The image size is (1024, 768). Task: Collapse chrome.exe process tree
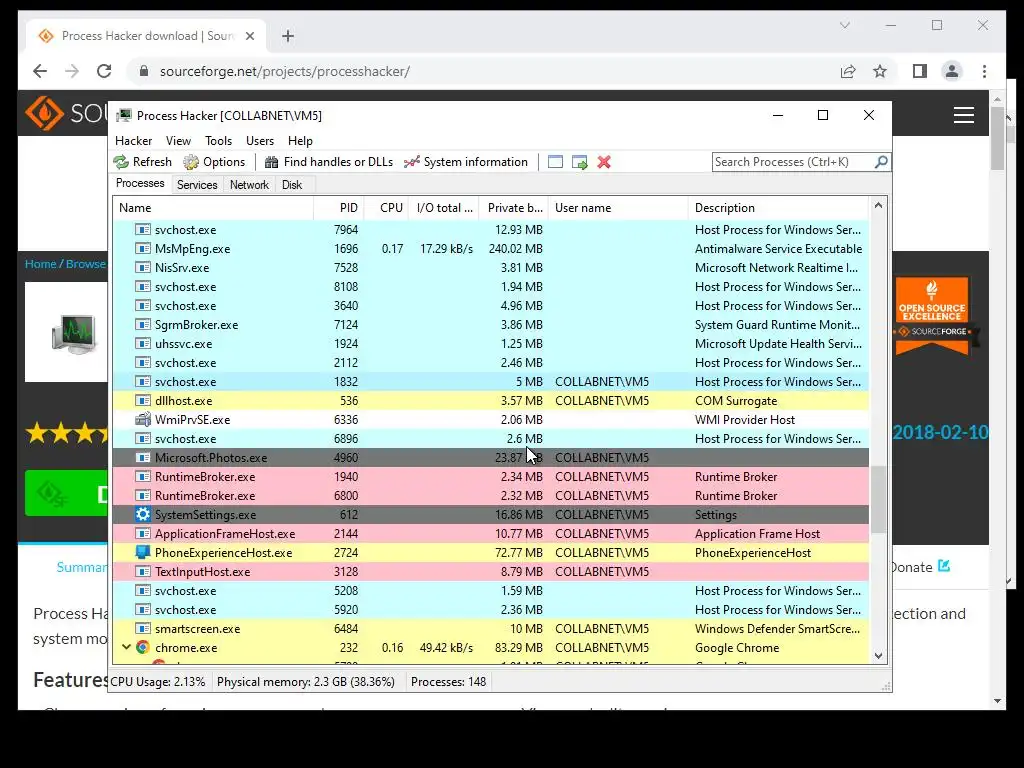pos(126,647)
